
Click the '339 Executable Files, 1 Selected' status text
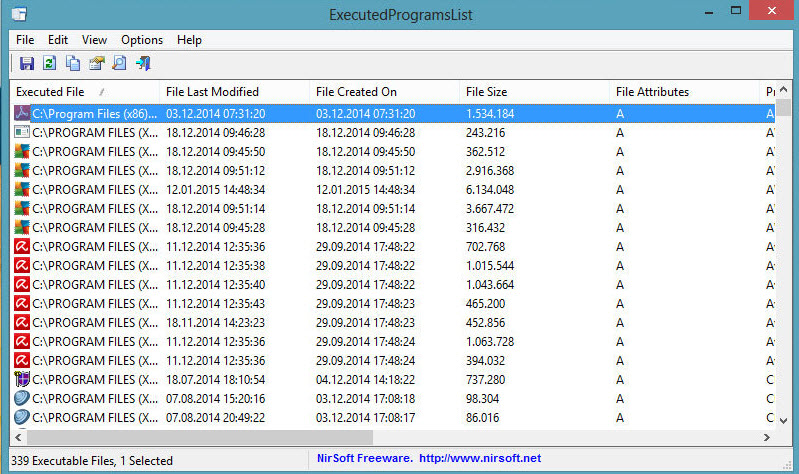click(x=92, y=461)
